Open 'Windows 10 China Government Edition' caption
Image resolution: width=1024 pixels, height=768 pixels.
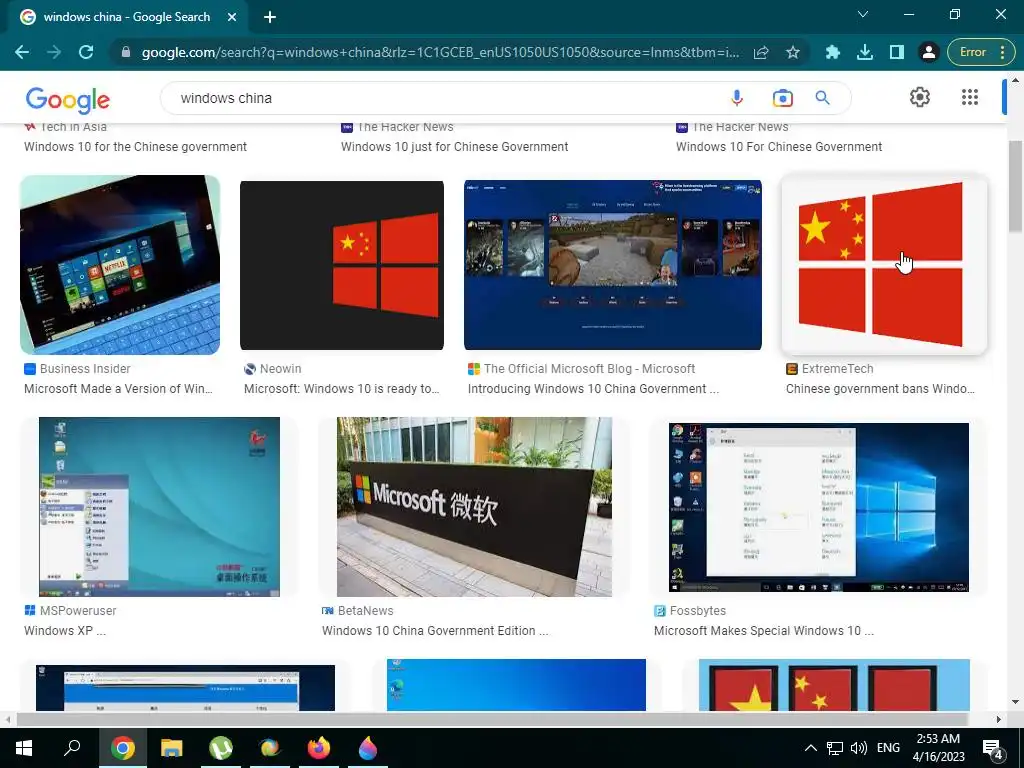coord(435,631)
